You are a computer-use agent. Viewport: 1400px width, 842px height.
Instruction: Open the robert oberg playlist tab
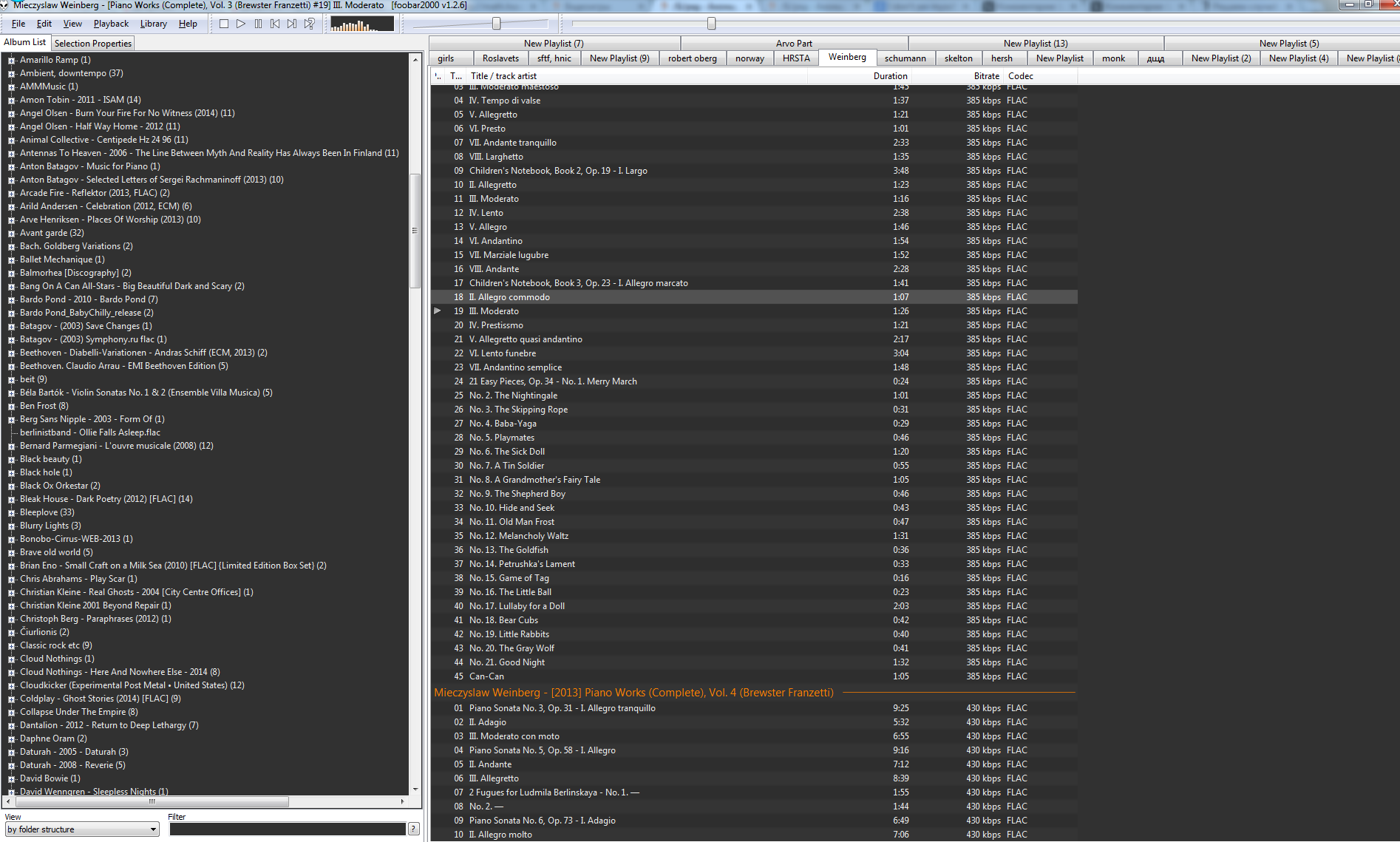693,58
